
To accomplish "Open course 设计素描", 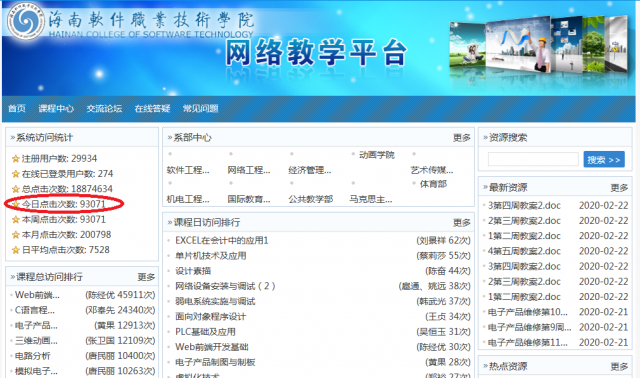I will [193, 271].
